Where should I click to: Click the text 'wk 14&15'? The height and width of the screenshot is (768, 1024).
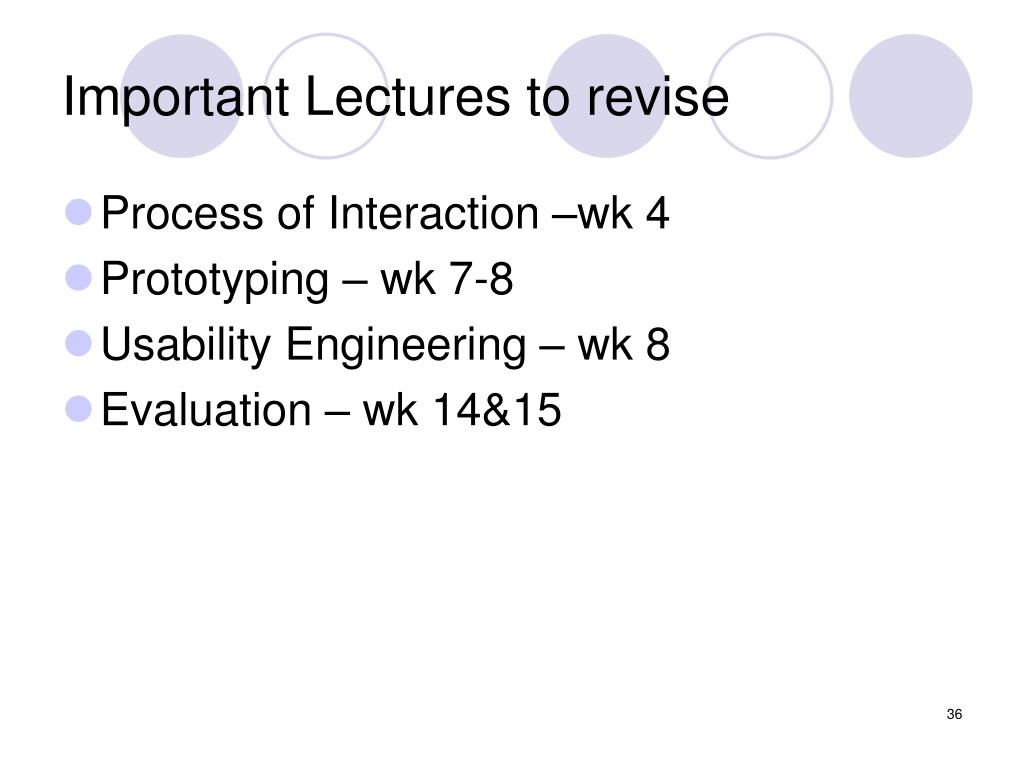462,410
